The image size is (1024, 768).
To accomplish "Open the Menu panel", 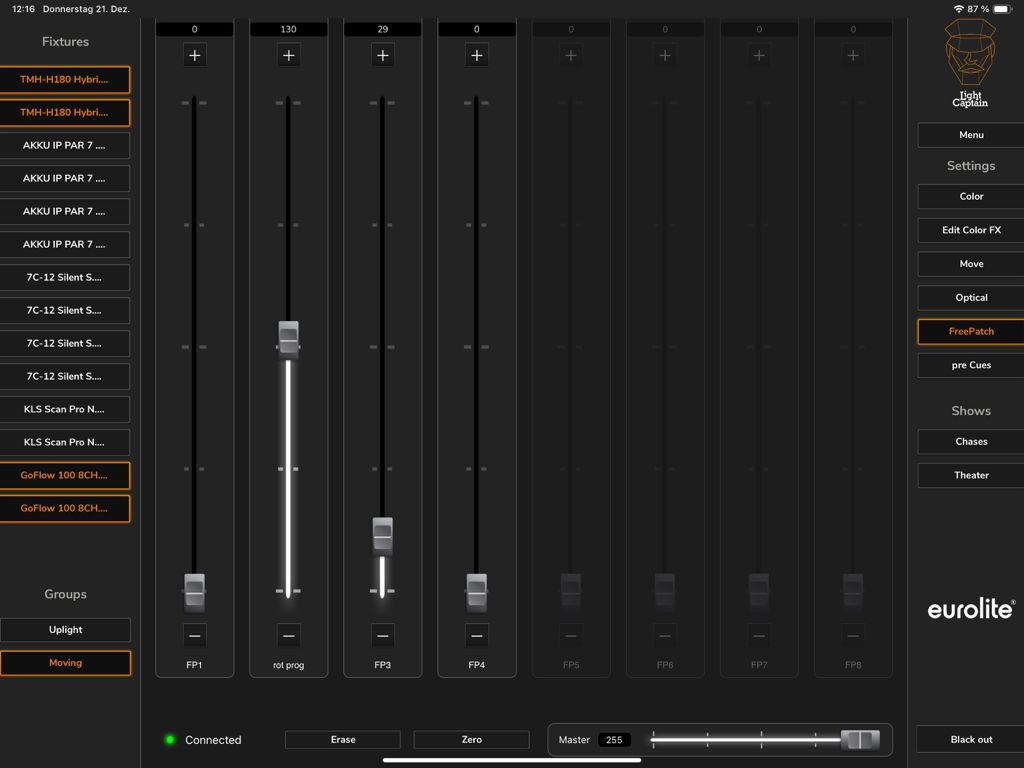I will click(x=970, y=134).
